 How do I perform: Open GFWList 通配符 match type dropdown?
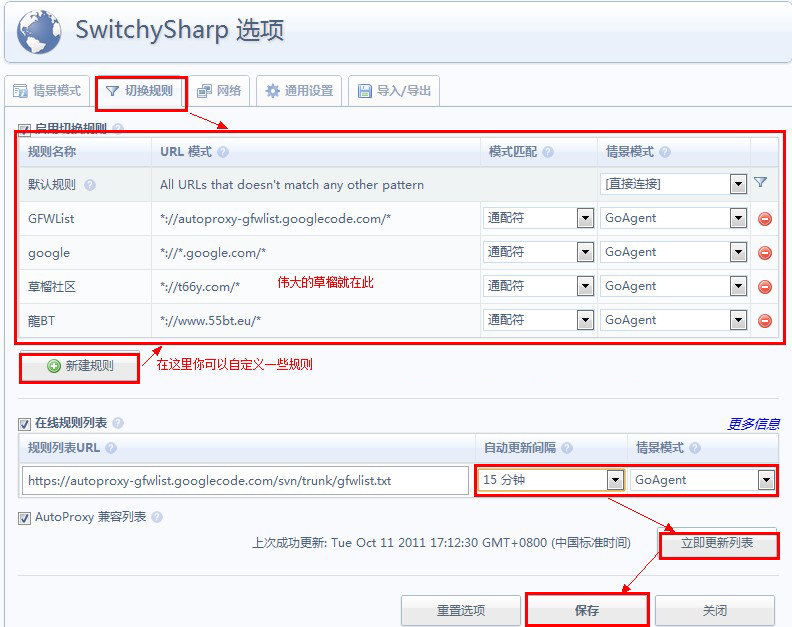point(538,218)
